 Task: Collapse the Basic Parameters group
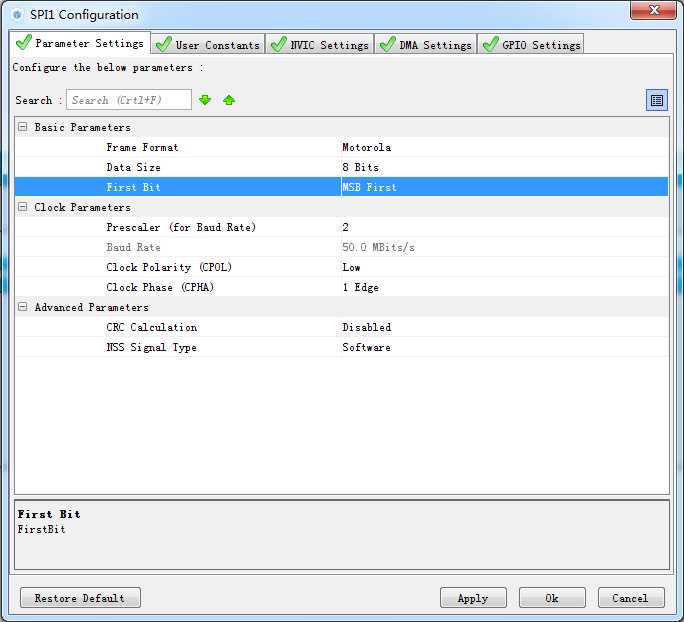point(23,127)
